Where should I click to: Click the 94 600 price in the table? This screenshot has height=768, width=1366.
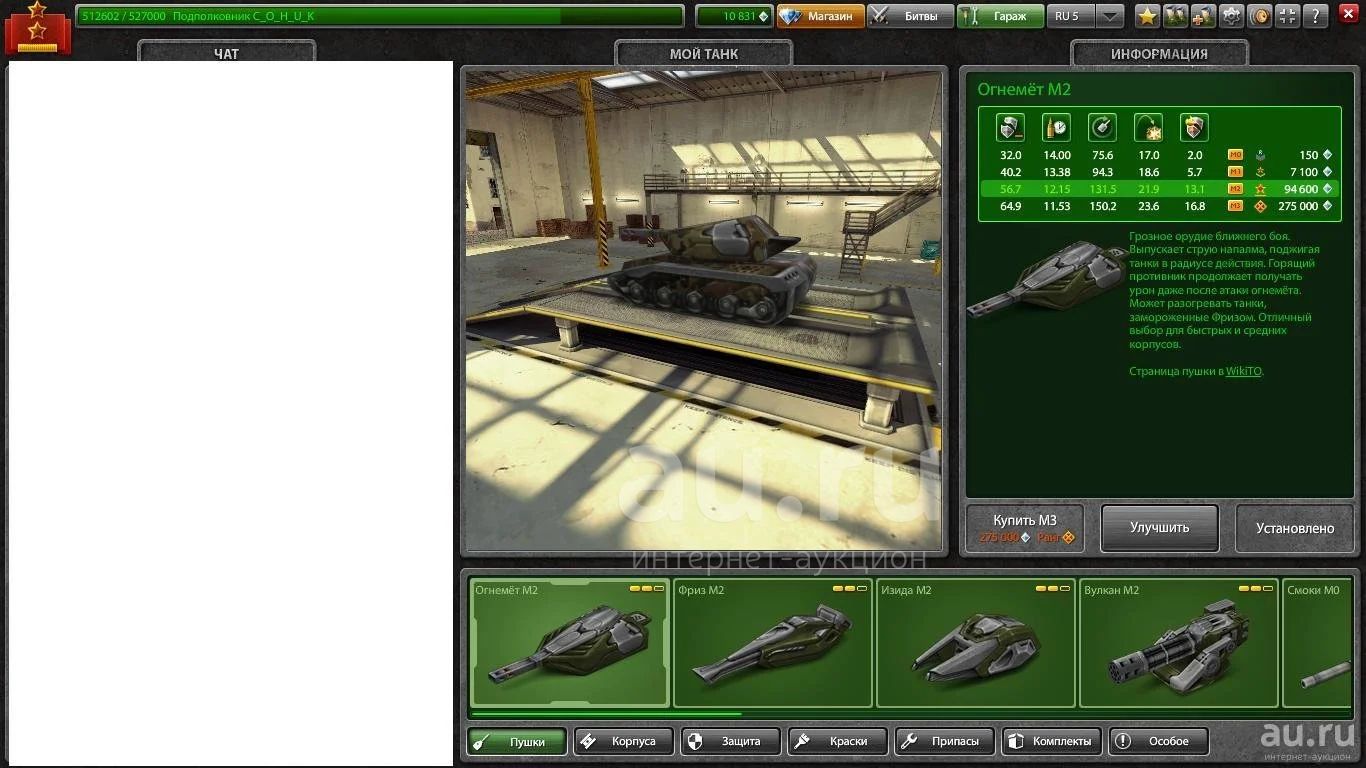click(1301, 189)
